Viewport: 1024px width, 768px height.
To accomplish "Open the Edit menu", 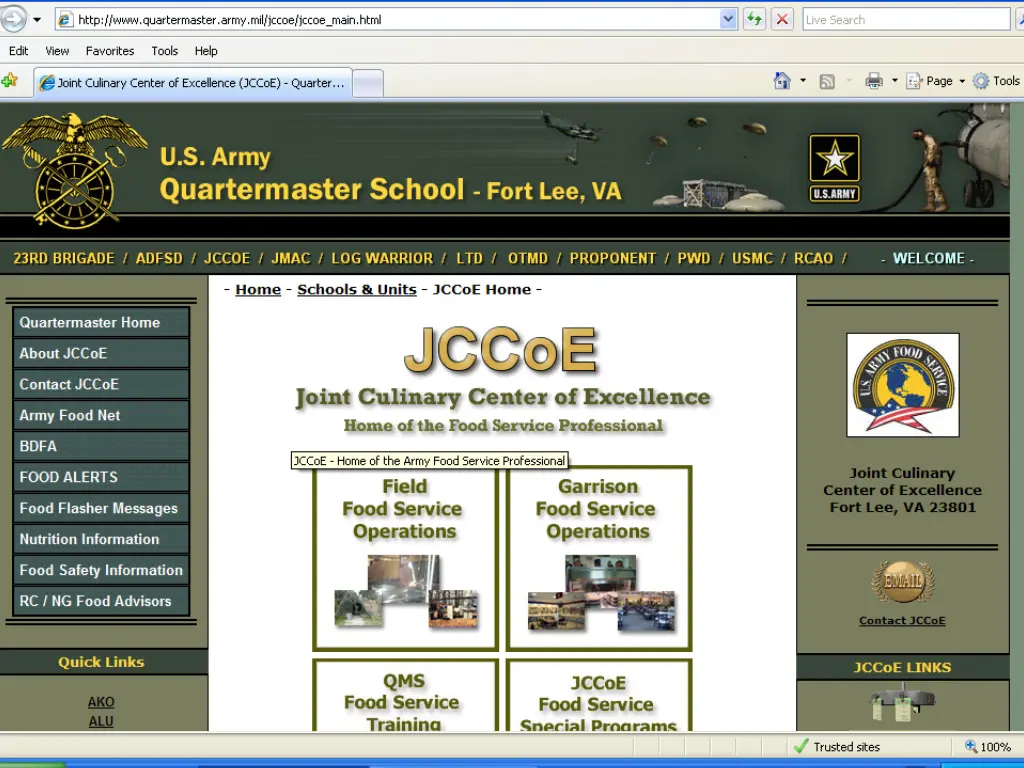I will (18, 51).
